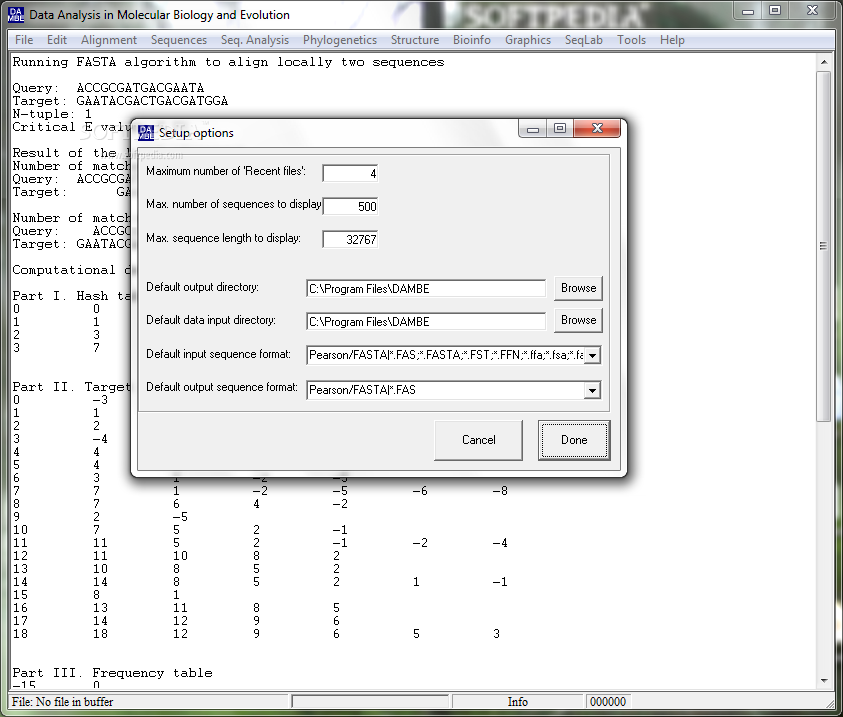Open the Alignment menu
Viewport: 843px width, 717px height.
(109, 40)
